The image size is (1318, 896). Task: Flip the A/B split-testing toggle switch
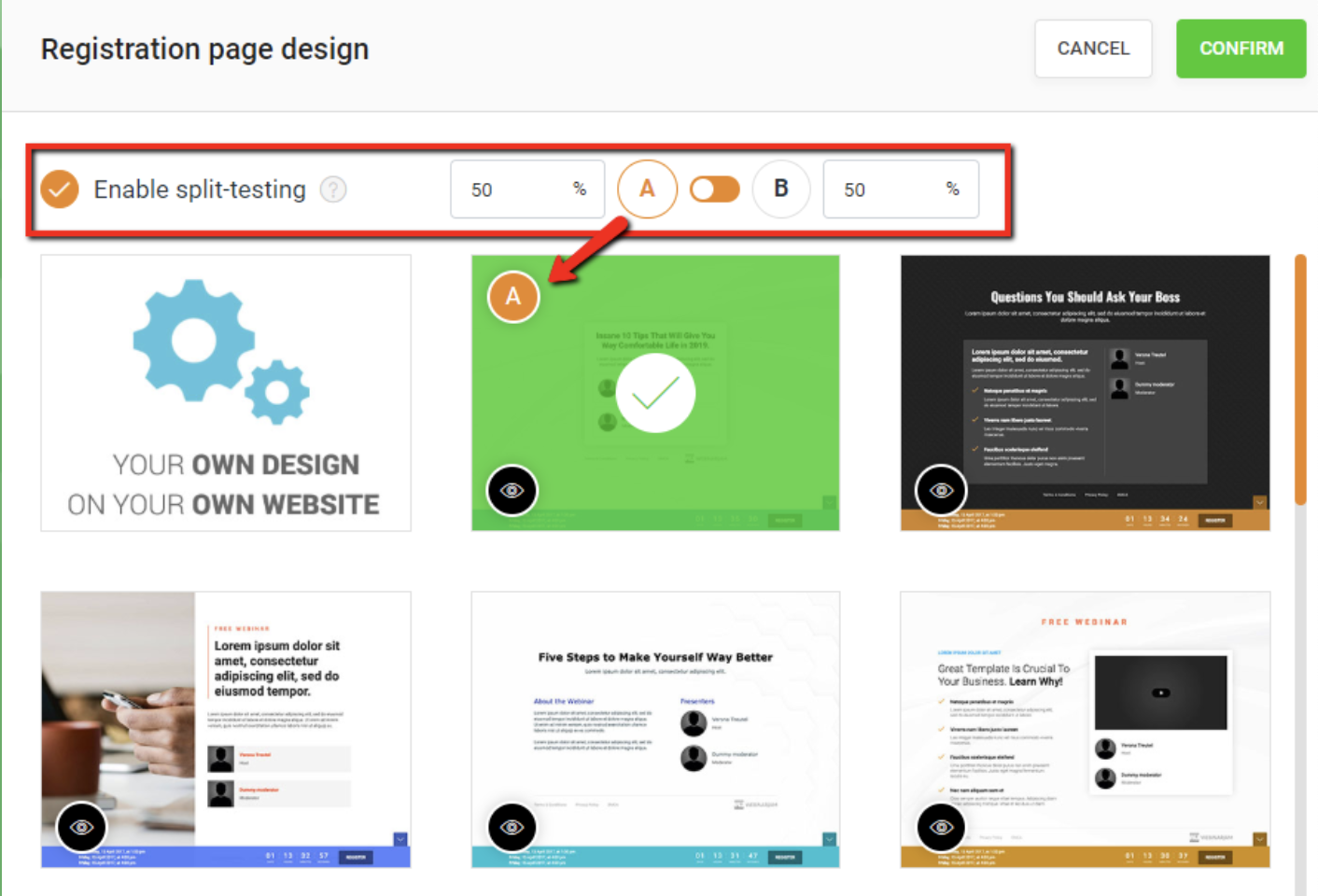[x=714, y=189]
